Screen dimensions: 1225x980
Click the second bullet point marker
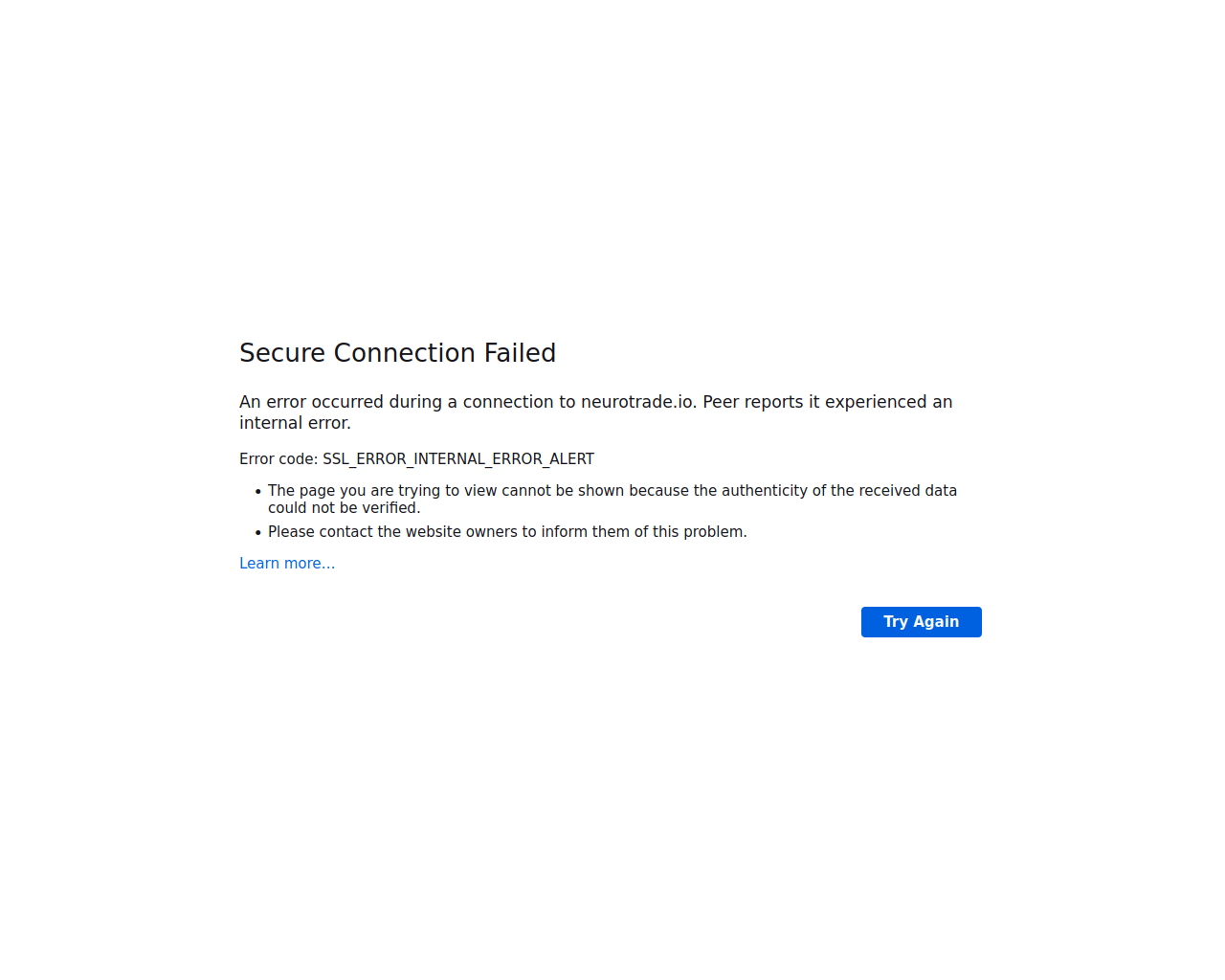coord(258,532)
